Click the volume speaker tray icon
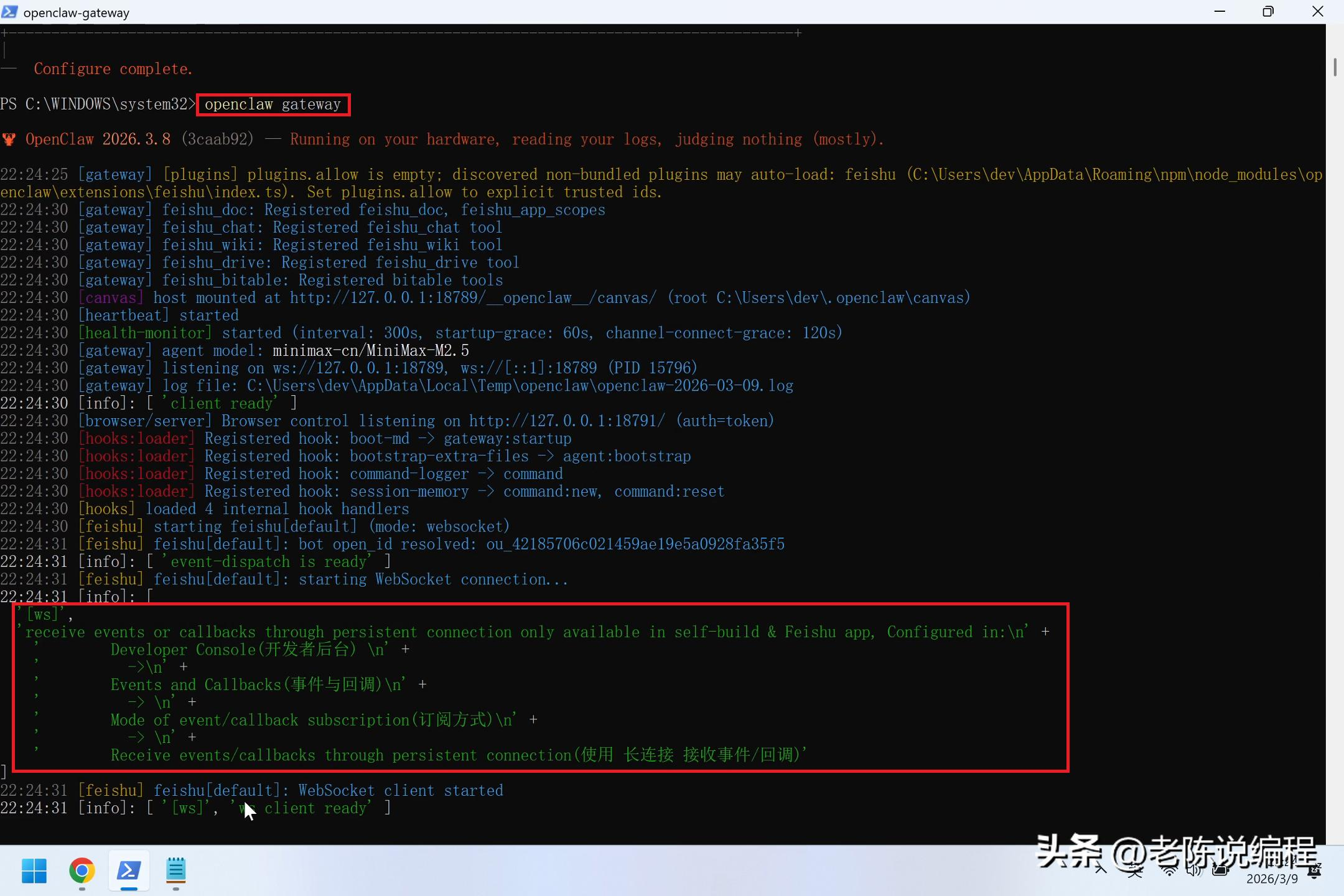This screenshot has width=1344, height=896. [x=1193, y=870]
